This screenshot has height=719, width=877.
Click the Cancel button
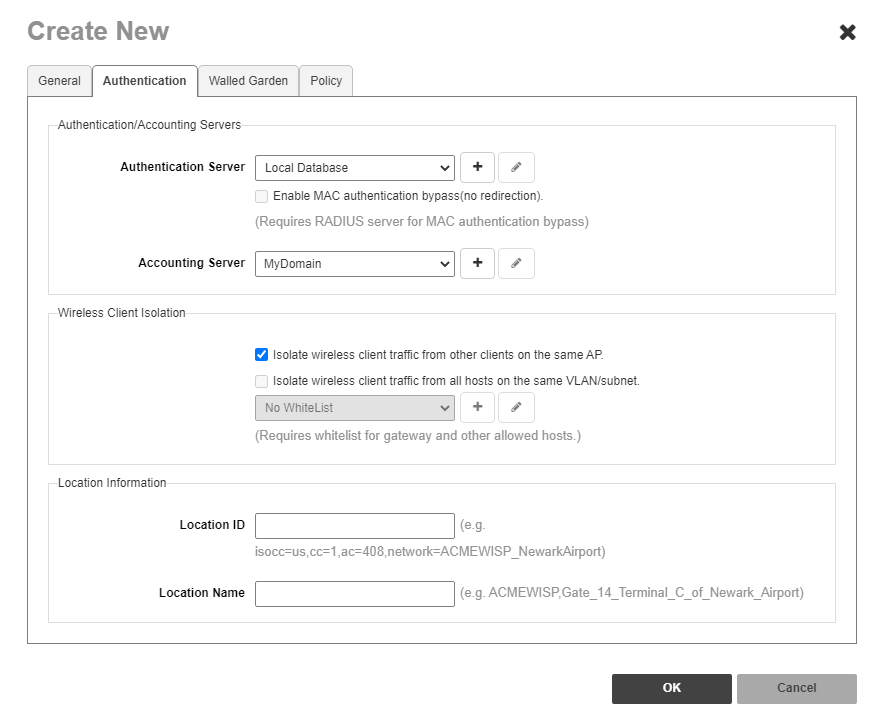[796, 688]
